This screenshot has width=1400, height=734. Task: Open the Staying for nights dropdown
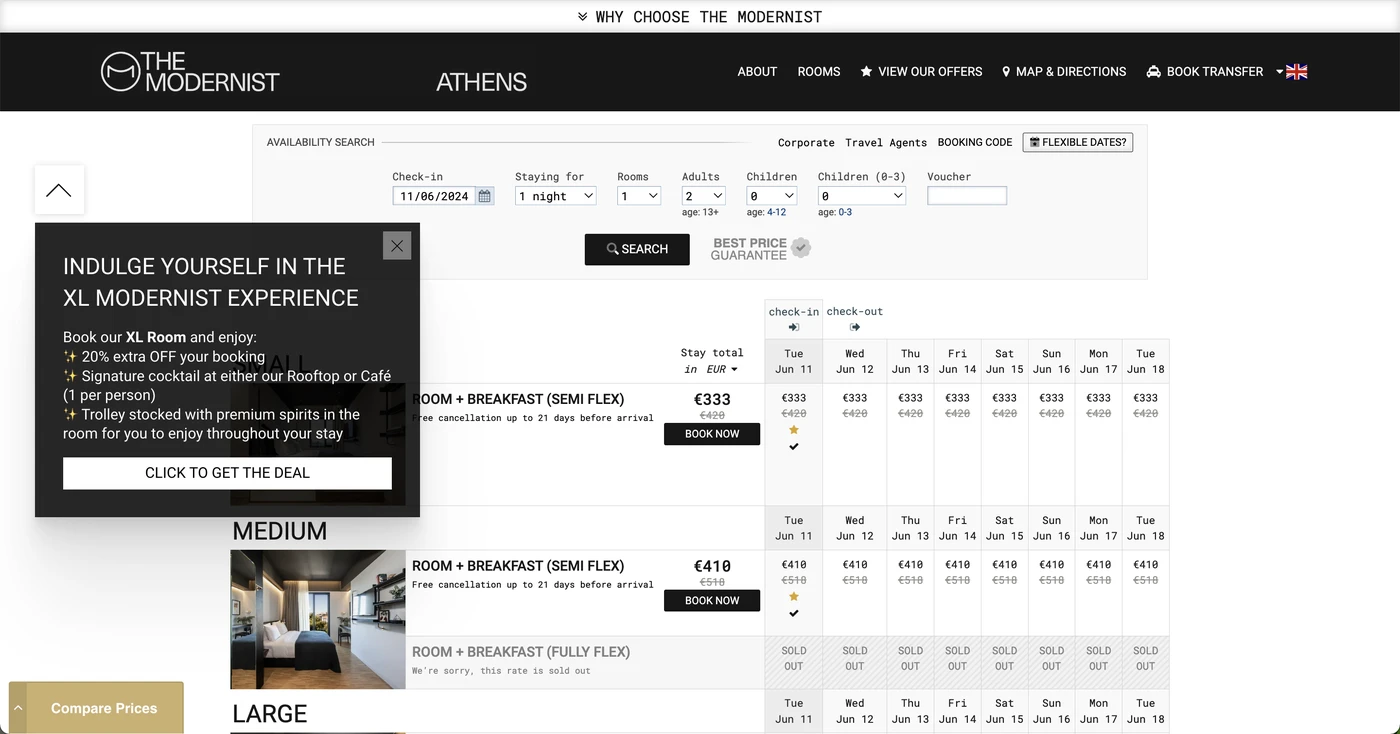[556, 196]
